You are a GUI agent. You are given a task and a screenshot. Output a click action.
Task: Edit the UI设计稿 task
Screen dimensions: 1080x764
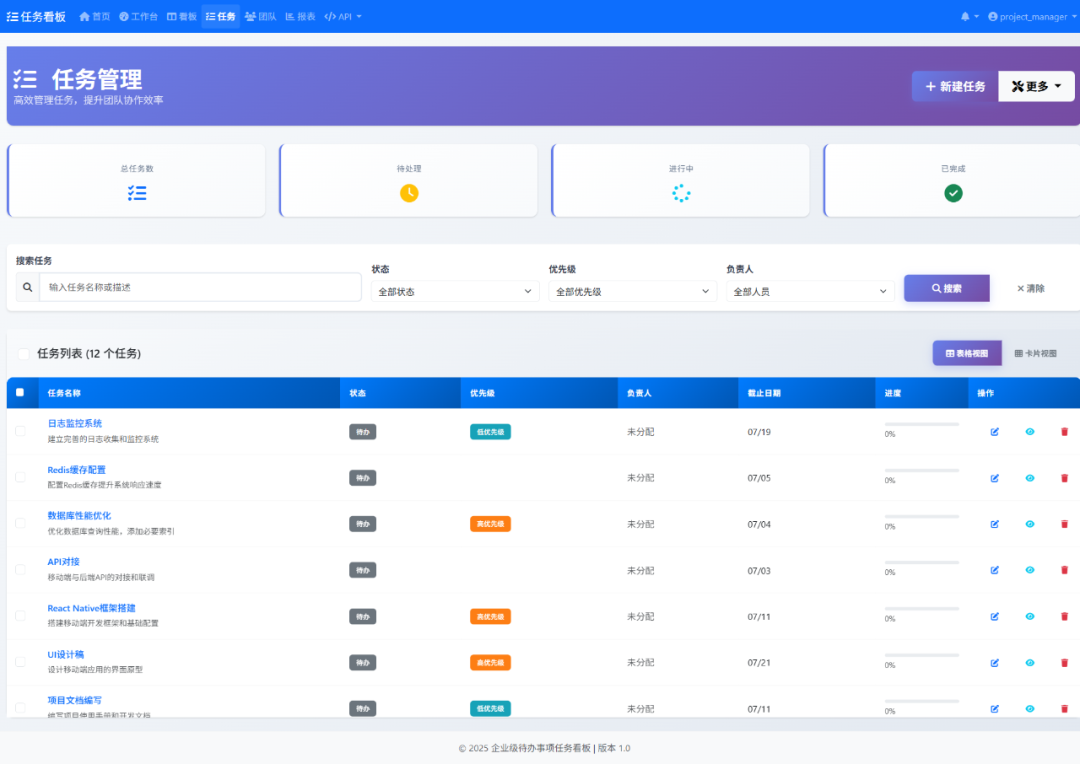point(995,663)
